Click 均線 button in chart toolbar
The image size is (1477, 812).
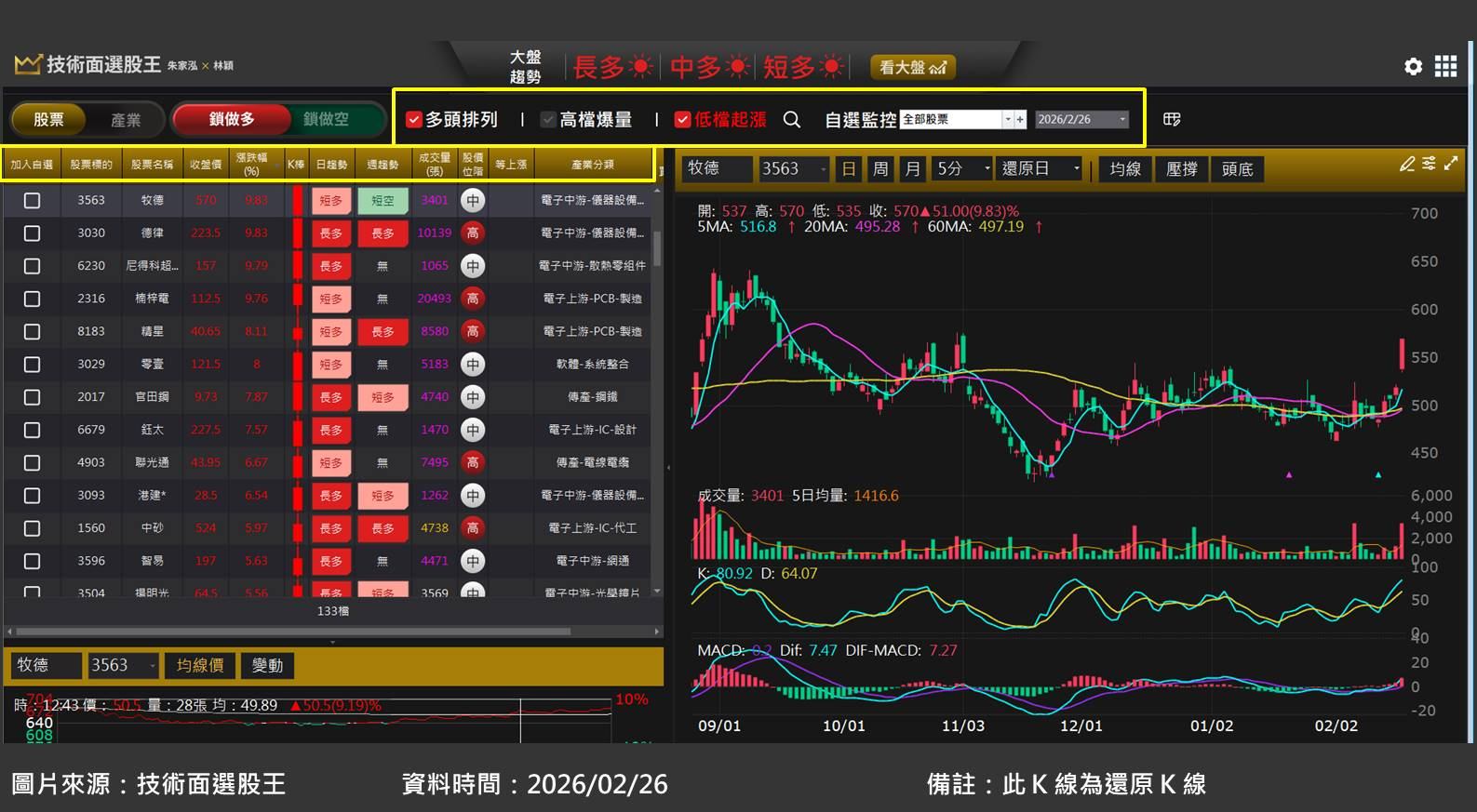[1125, 169]
